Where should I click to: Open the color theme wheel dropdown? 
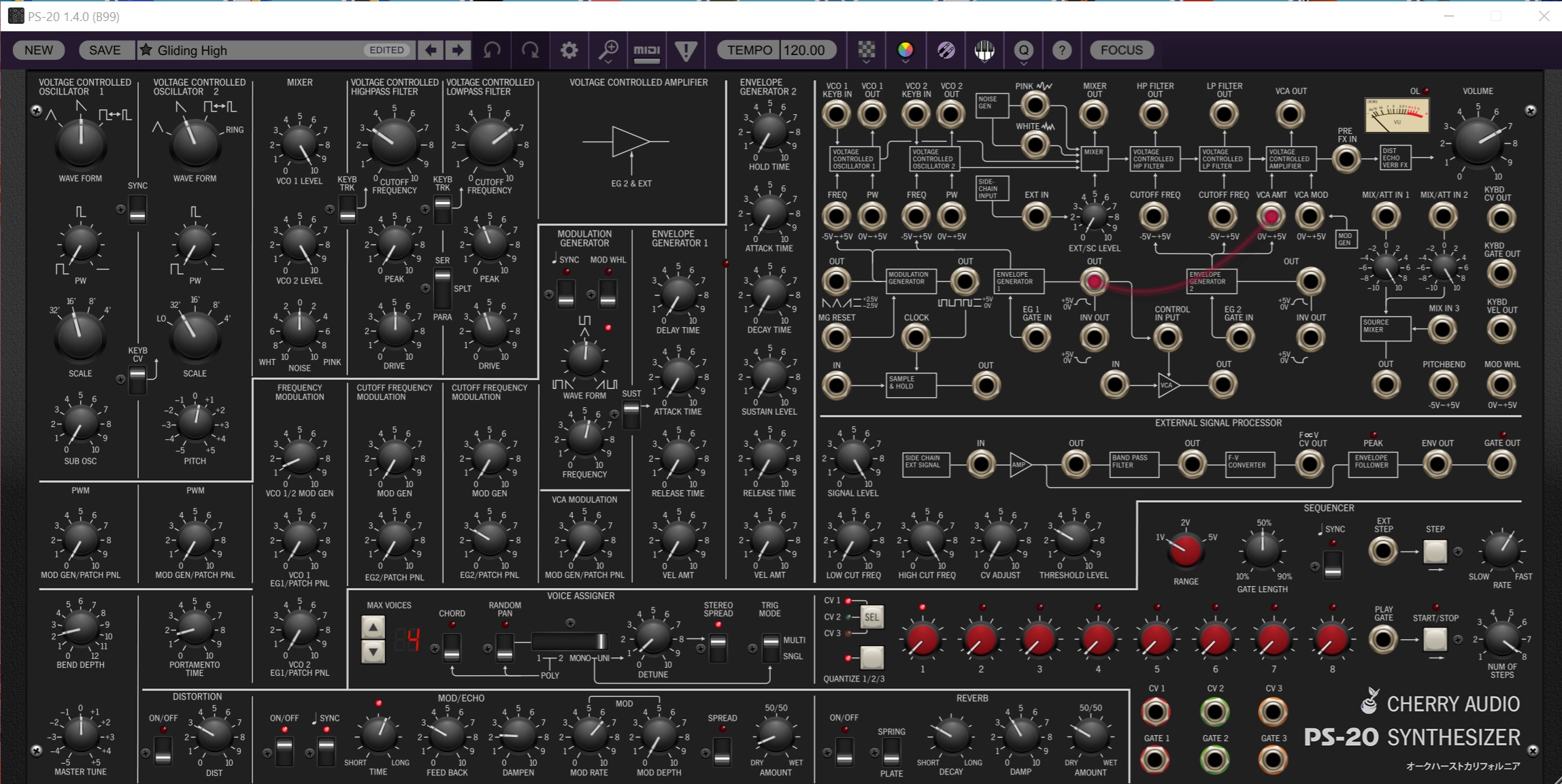tap(905, 50)
